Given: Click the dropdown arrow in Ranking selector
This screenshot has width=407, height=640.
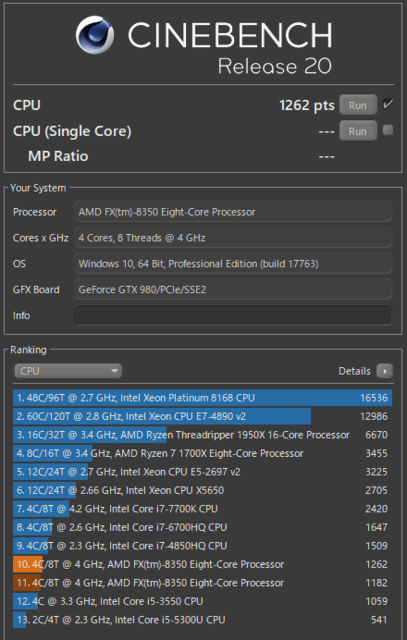Looking at the screenshot, I should pos(115,371).
